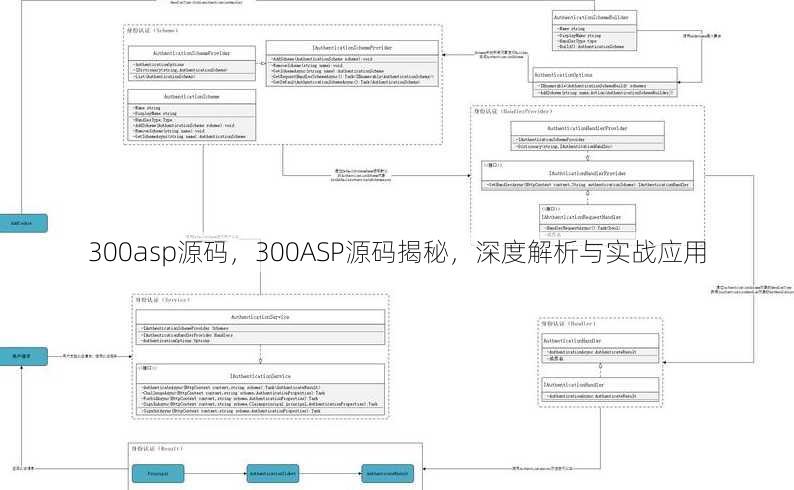Viewport: 794px width, 490px height.
Task: Select GetHandlerAsync method row in IAuthenticationHandlerProvider
Action: coord(587,185)
